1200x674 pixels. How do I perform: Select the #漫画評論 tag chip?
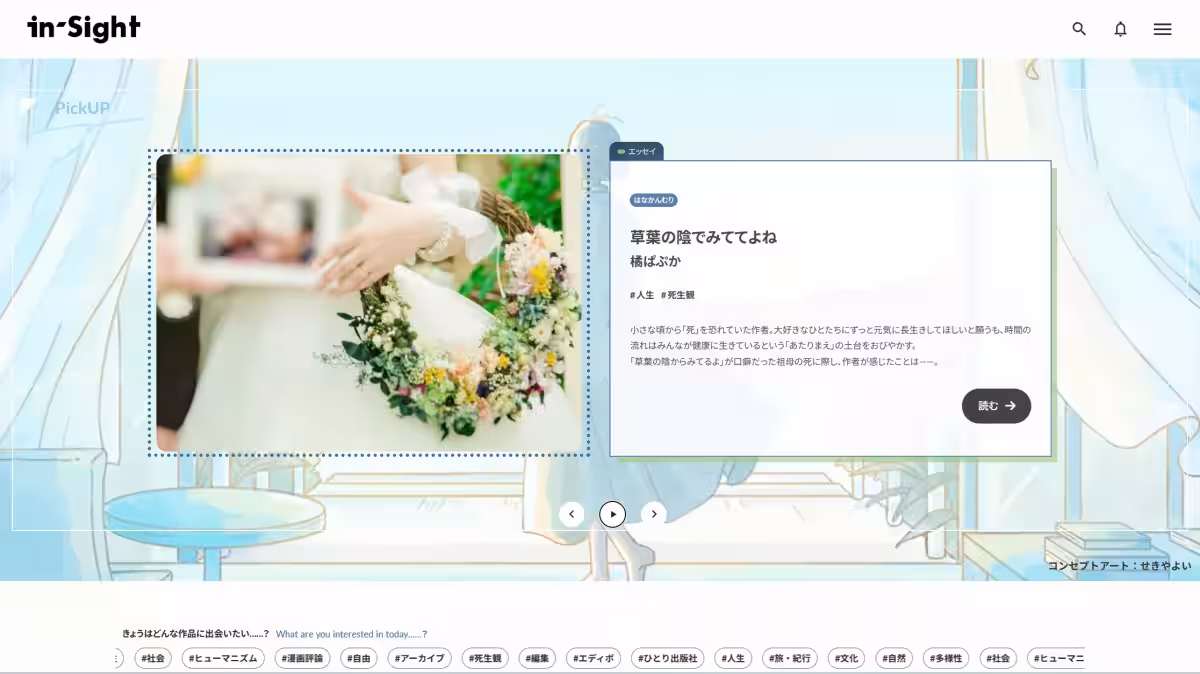coord(301,658)
